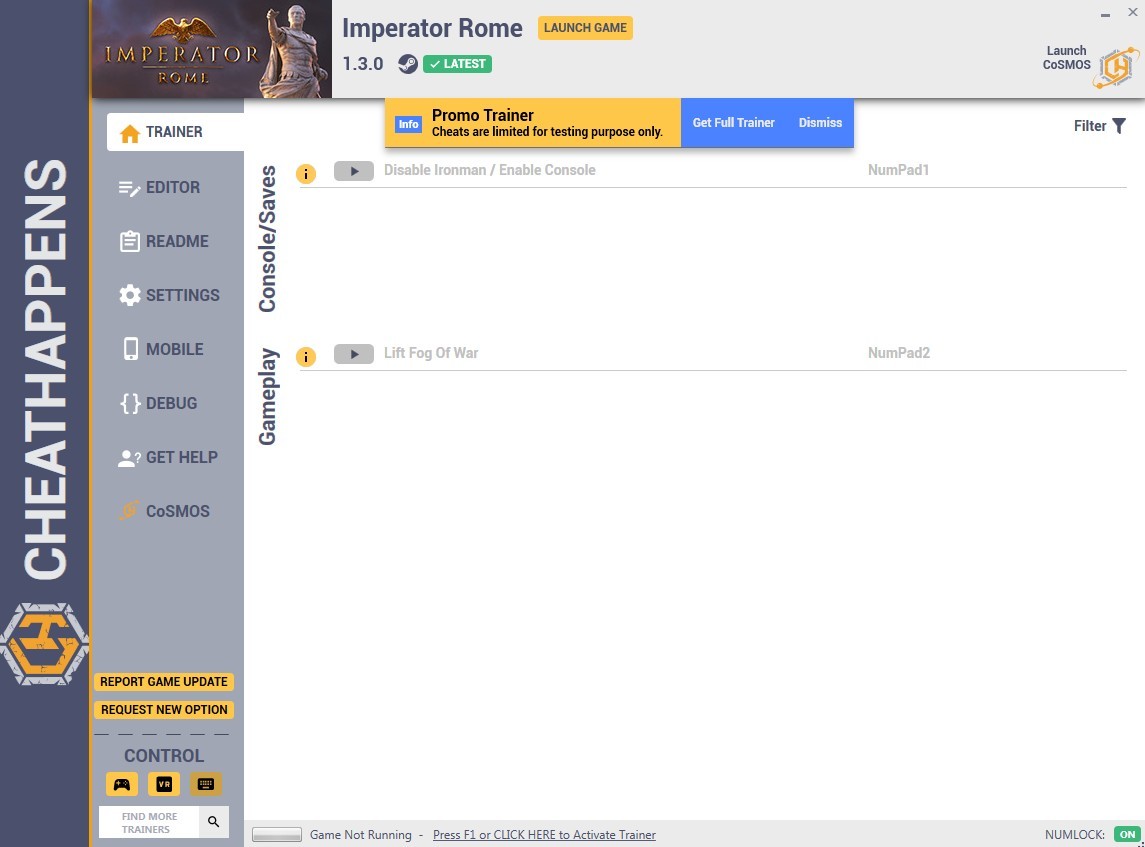This screenshot has height=847, width=1145.
Task: Toggle the NUMLOCK ON indicator
Action: 1127,835
